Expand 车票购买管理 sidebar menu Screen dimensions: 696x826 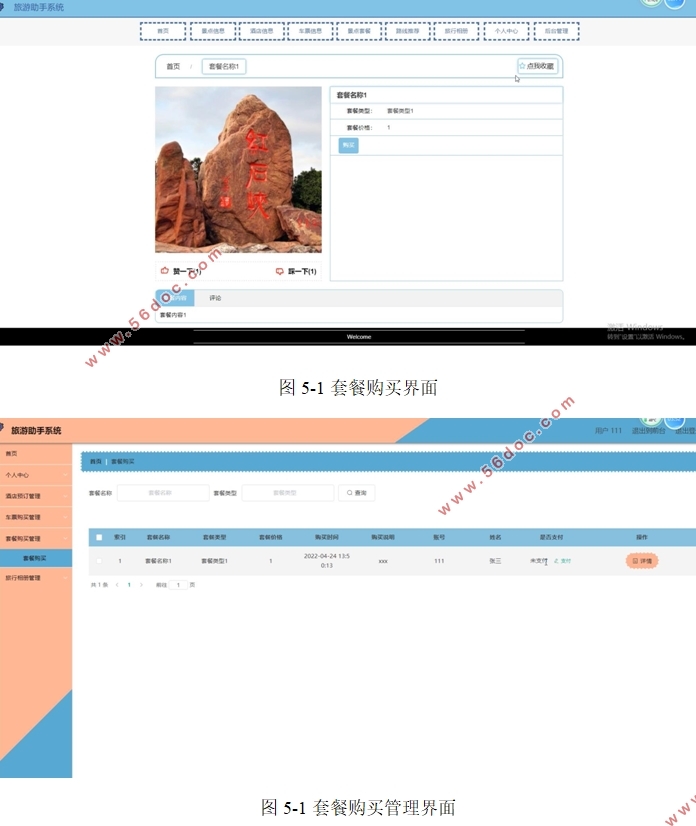click(x=36, y=517)
